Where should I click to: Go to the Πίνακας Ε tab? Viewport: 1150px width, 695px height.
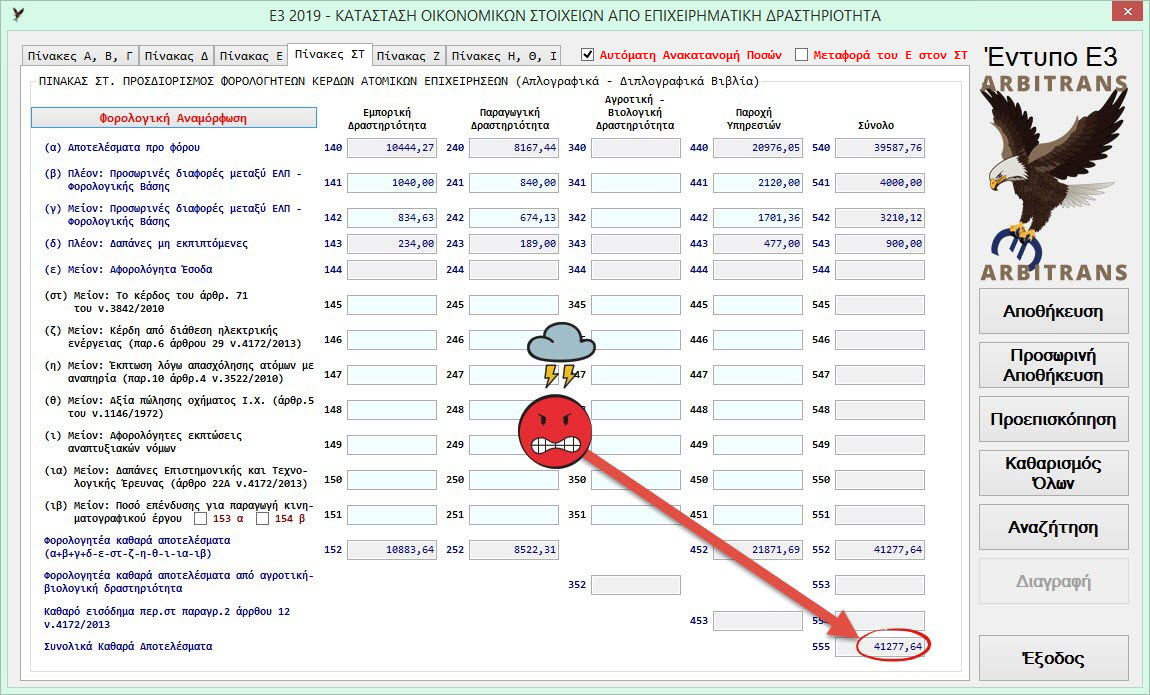click(251, 56)
